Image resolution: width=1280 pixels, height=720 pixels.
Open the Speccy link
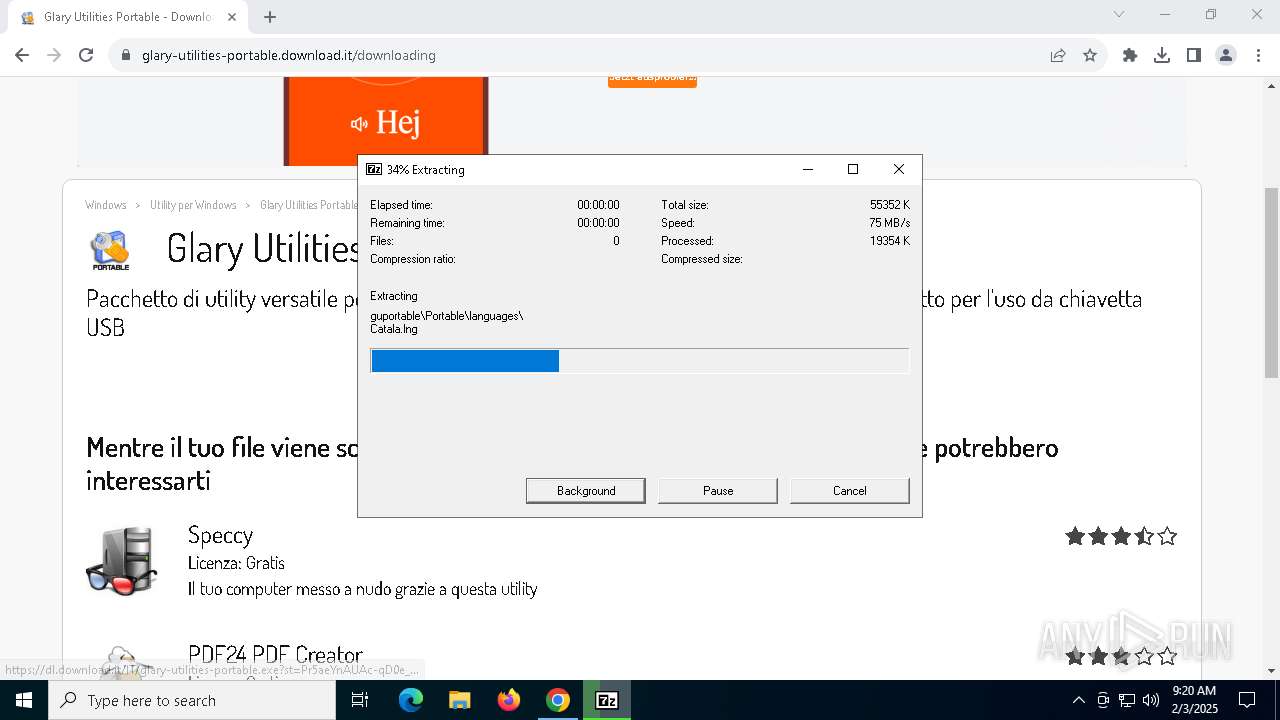220,534
